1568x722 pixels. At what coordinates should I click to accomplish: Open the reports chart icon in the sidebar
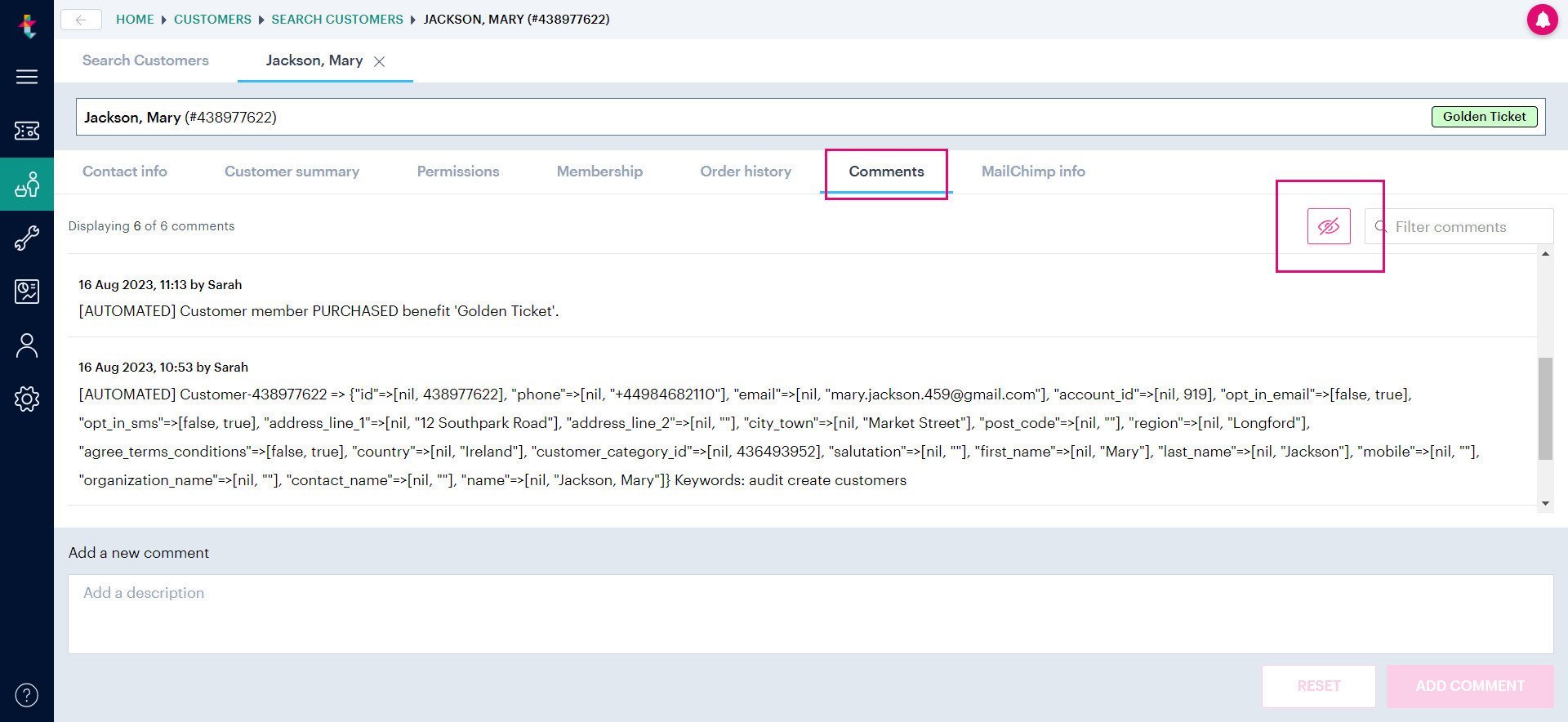pyautogui.click(x=27, y=292)
